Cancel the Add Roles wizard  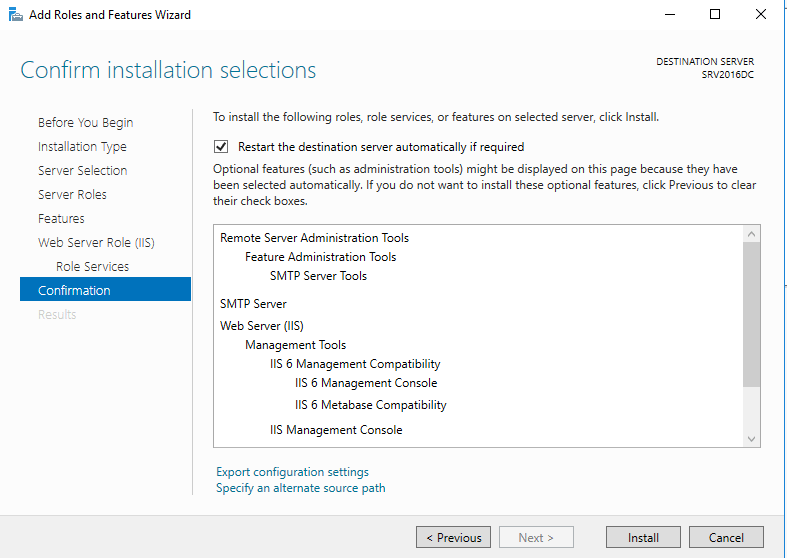726,537
